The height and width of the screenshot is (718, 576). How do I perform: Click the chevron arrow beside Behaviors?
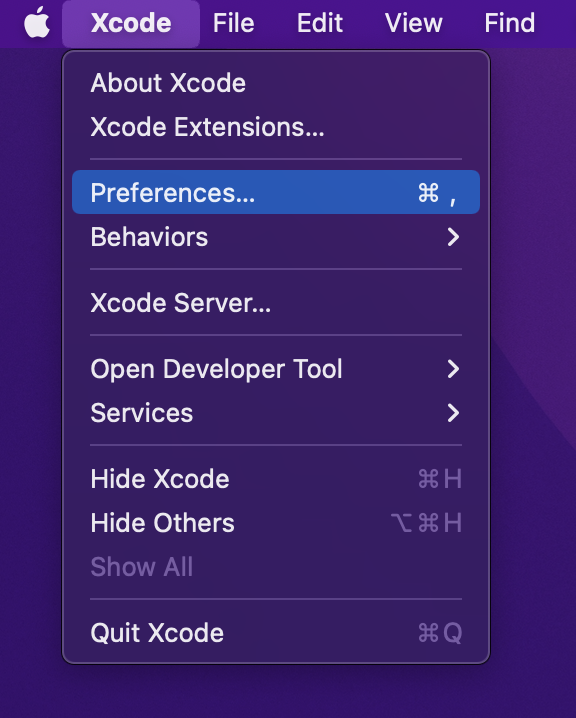click(453, 237)
